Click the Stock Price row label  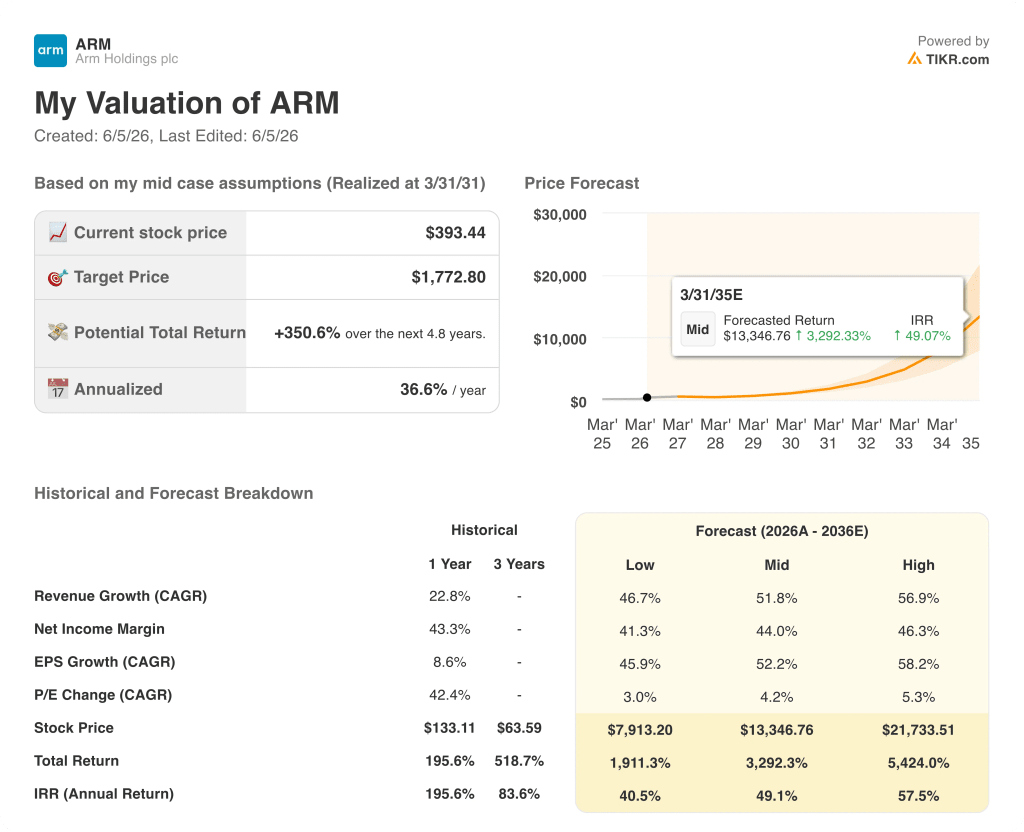point(74,728)
